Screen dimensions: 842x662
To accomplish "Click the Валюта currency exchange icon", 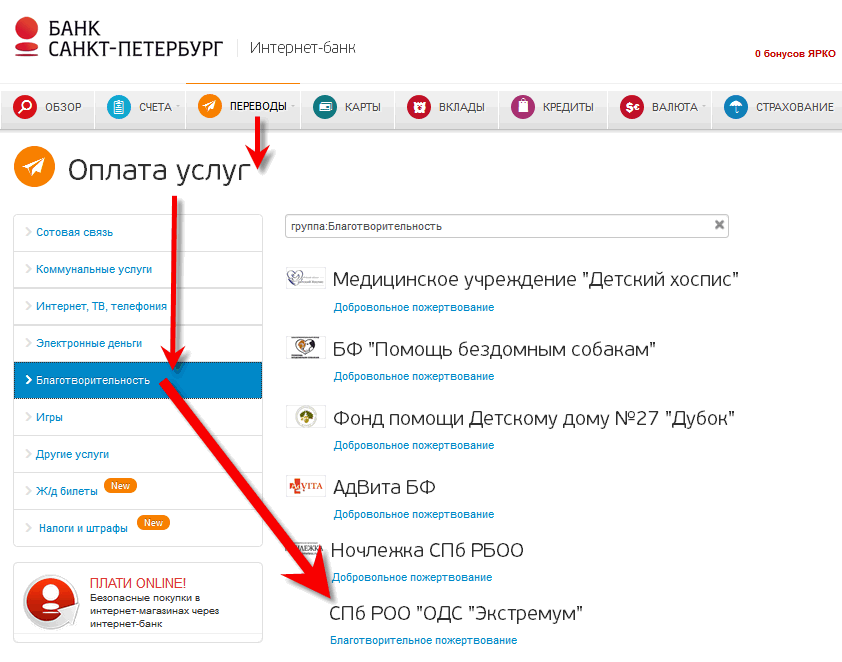I will click(631, 107).
